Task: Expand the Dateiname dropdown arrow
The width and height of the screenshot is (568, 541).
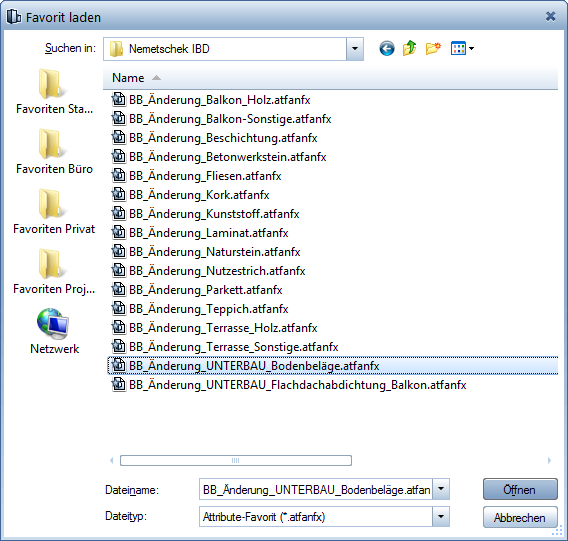Action: pyautogui.click(x=440, y=489)
